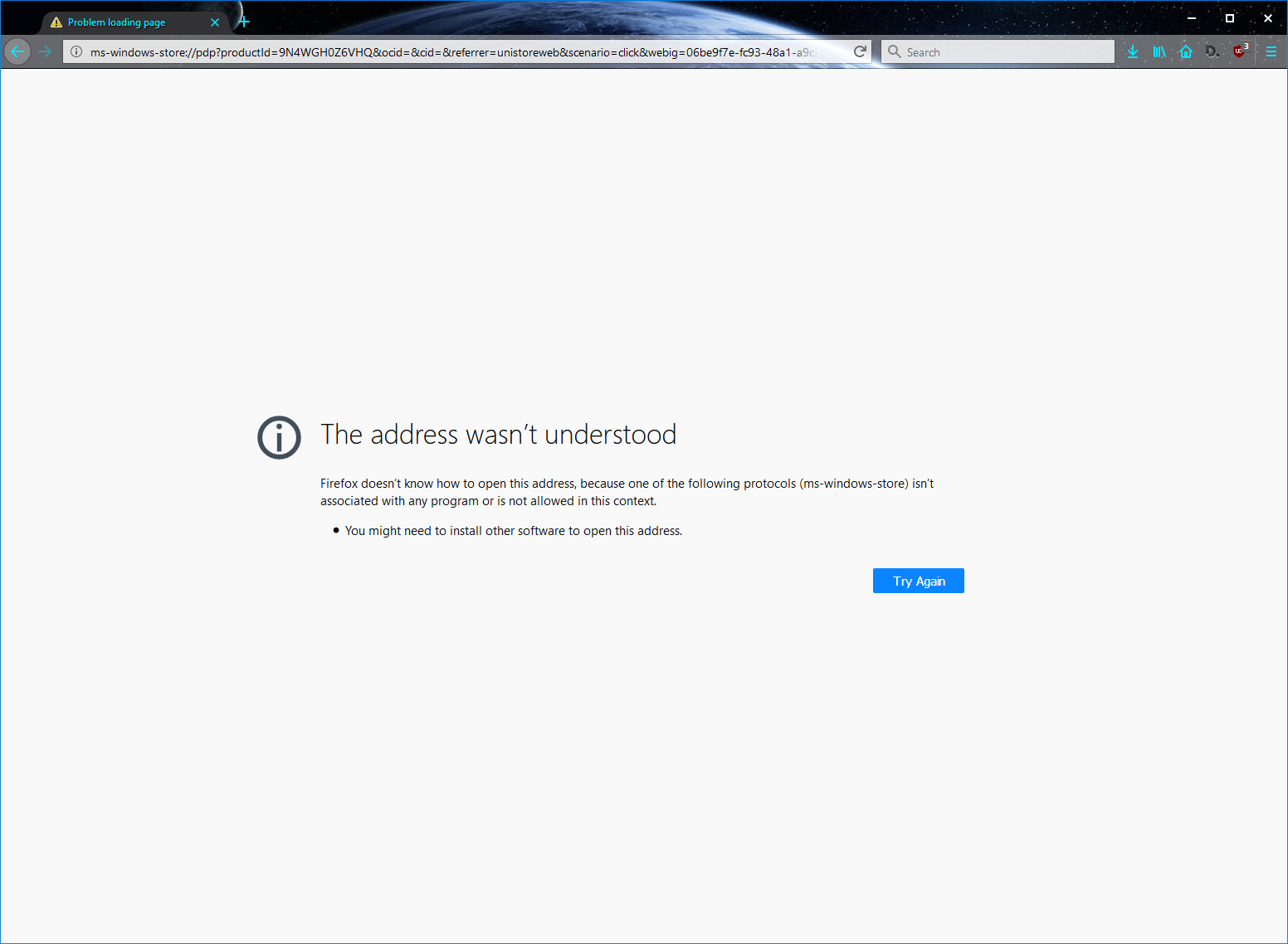This screenshot has height=944, width=1288.
Task: Open a new tab with plus button
Action: (x=244, y=22)
